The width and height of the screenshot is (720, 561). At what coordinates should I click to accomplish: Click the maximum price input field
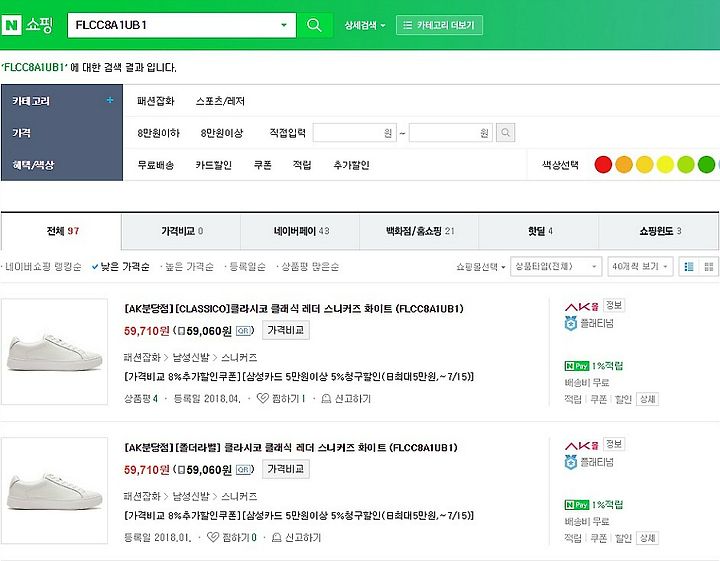click(x=450, y=133)
